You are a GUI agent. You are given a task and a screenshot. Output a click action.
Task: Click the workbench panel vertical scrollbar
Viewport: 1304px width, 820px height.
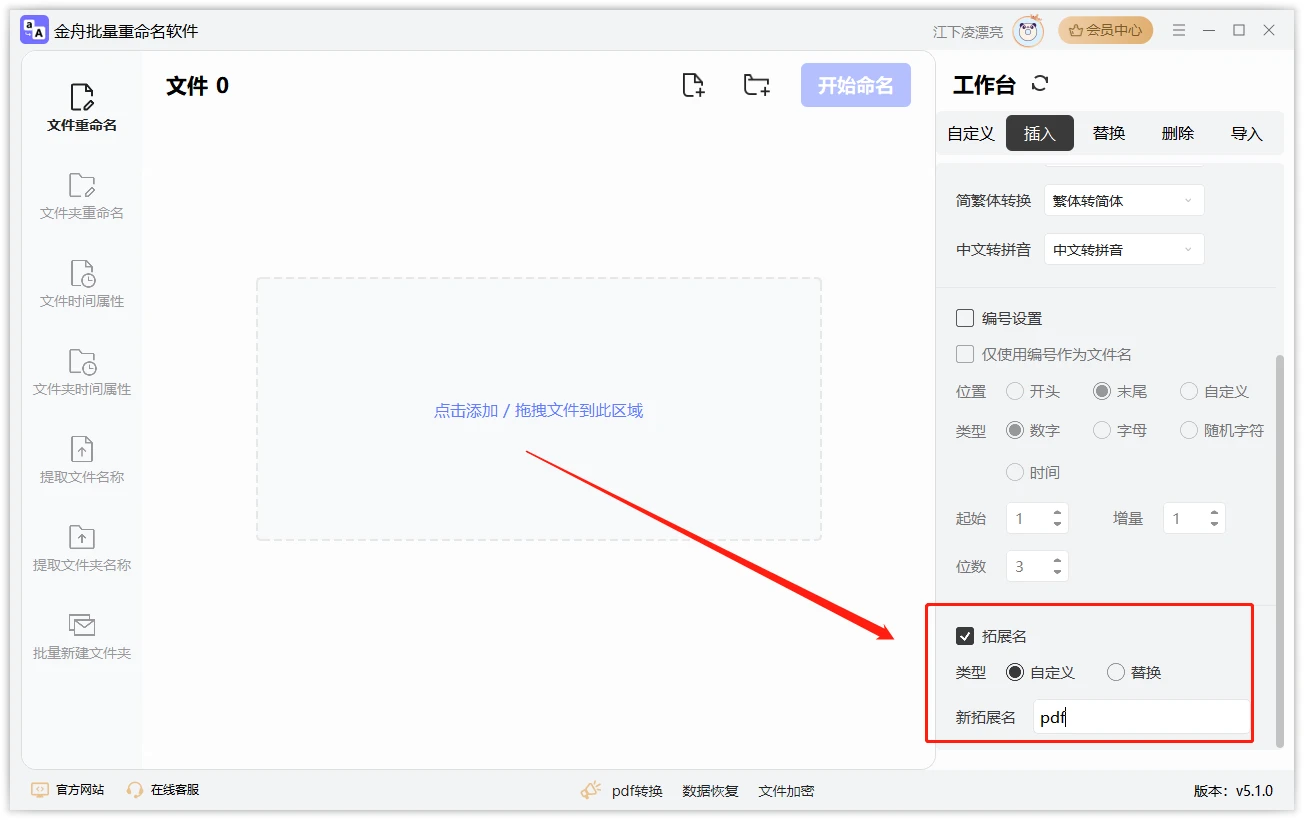(x=1279, y=550)
